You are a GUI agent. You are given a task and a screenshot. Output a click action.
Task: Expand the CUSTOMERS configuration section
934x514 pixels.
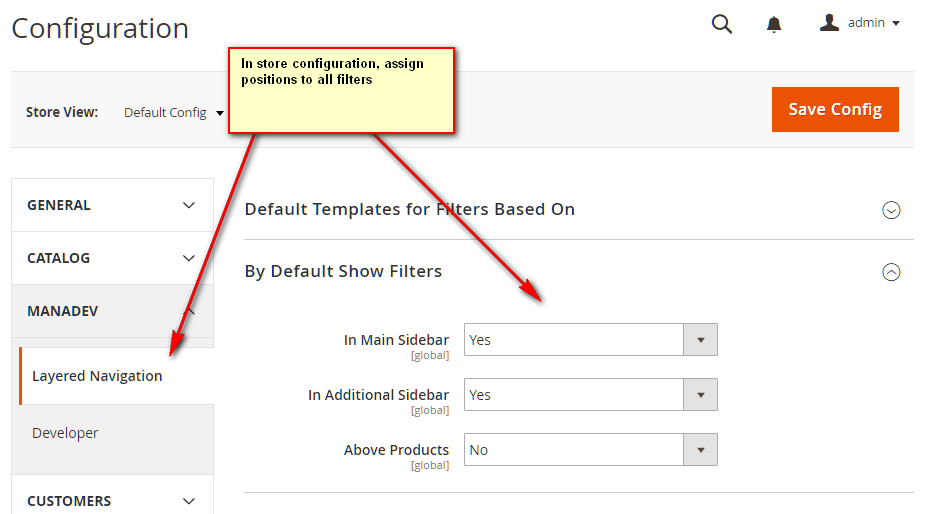(x=112, y=500)
